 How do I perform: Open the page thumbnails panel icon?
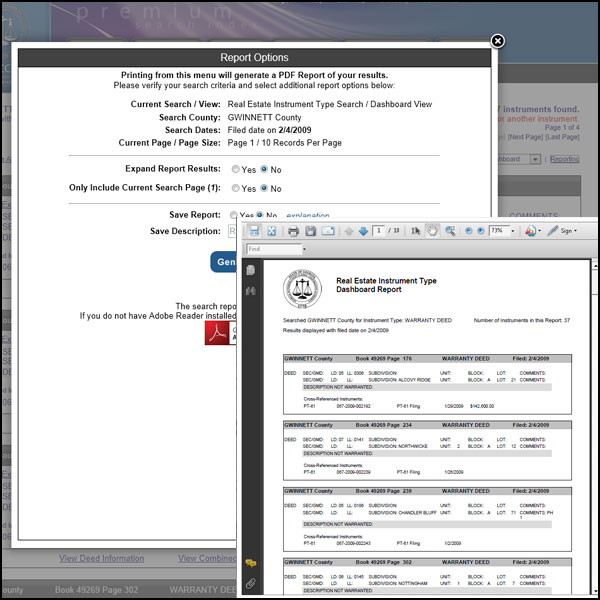(x=251, y=271)
